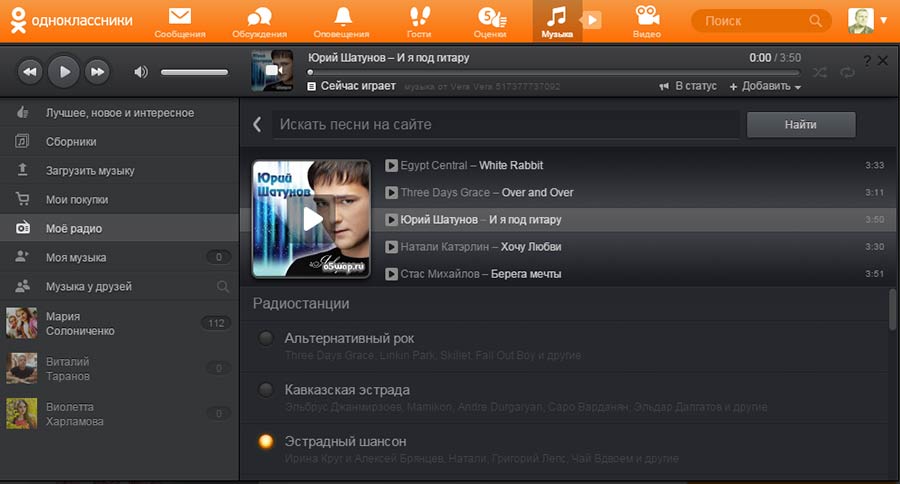Image resolution: width=900 pixels, height=484 pixels.
Task: Open the player help question mark
Action: pos(867,61)
